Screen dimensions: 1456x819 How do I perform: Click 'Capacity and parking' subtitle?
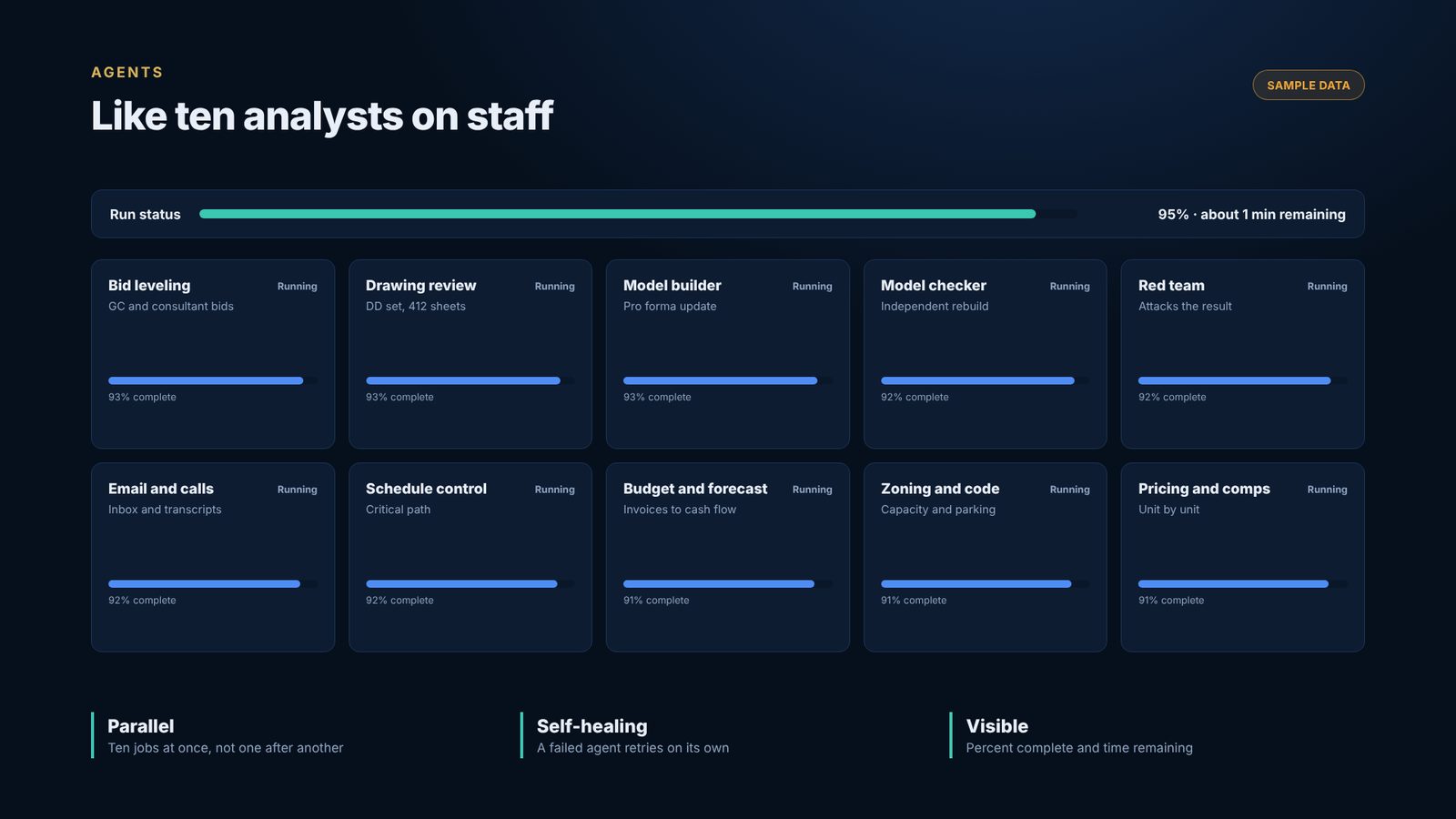[938, 510]
